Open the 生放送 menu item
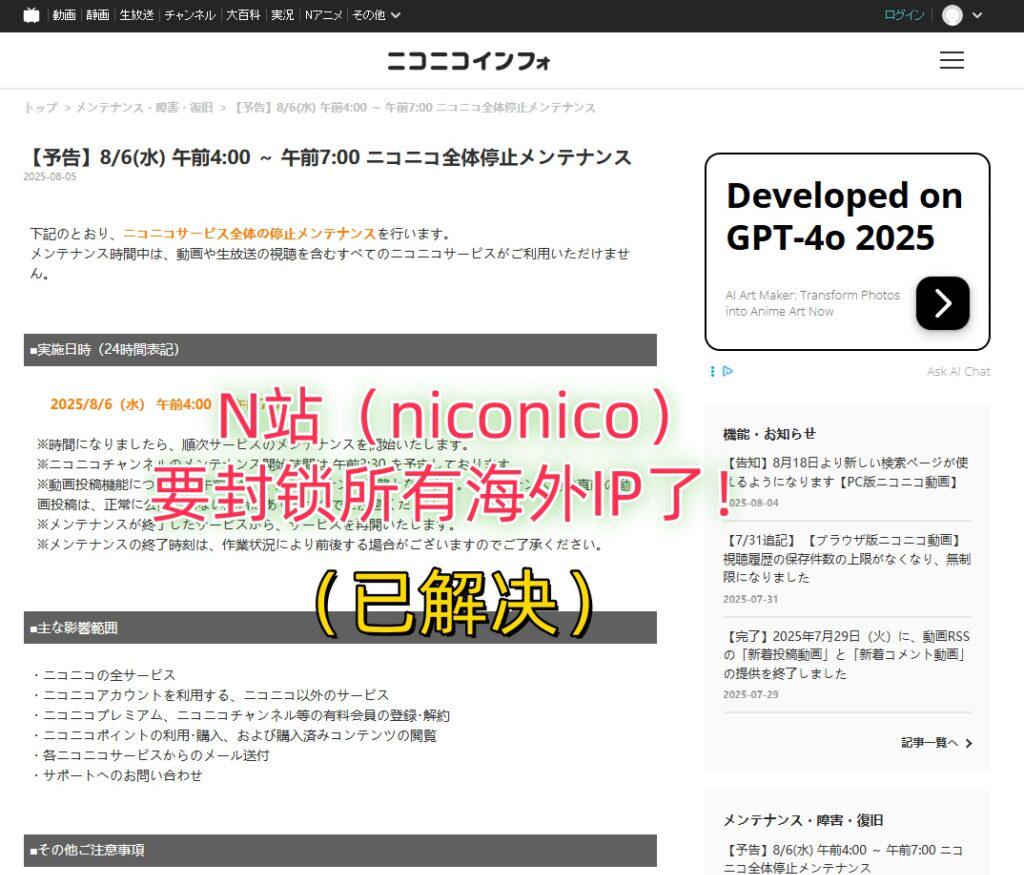The width and height of the screenshot is (1024, 875). [136, 15]
